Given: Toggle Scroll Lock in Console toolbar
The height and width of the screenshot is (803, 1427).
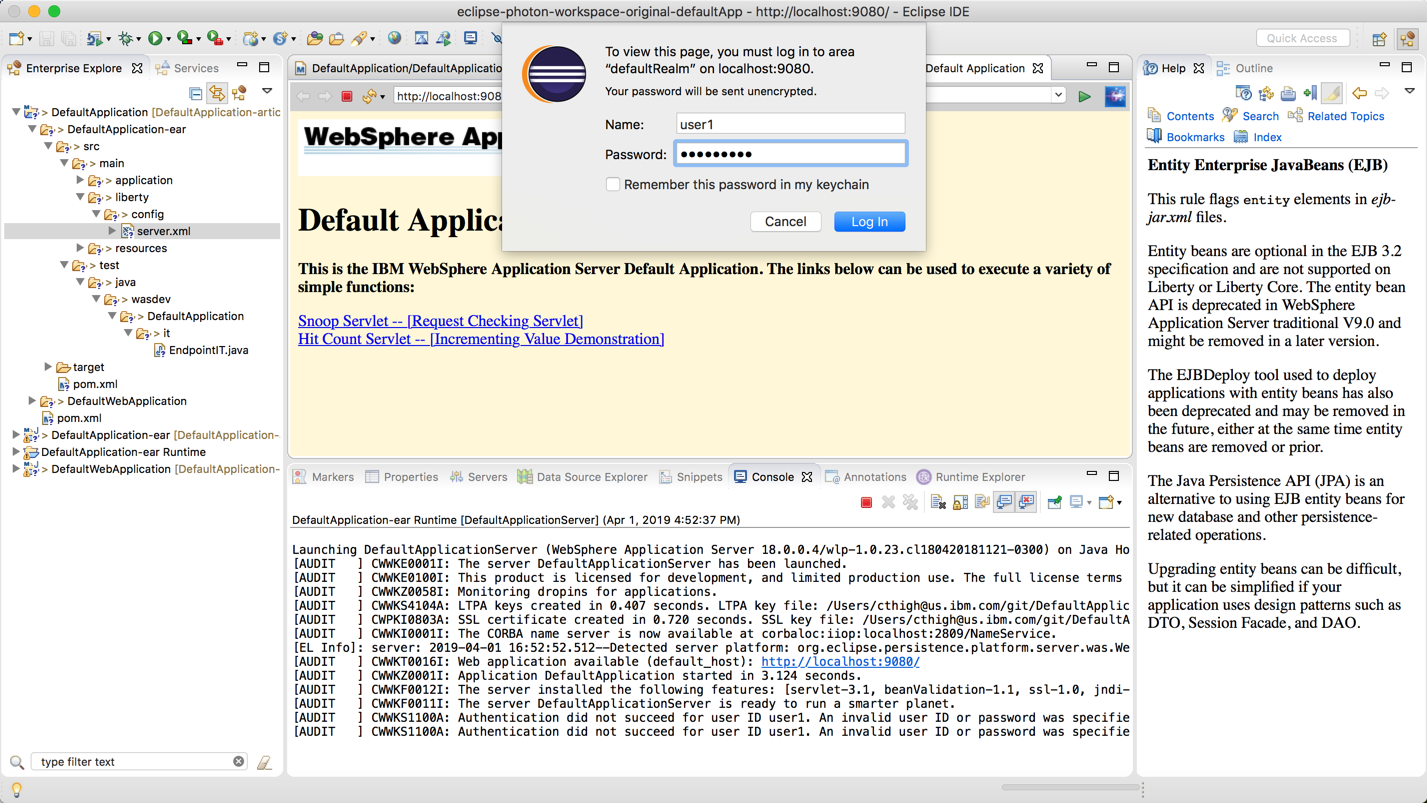Looking at the screenshot, I should (960, 502).
